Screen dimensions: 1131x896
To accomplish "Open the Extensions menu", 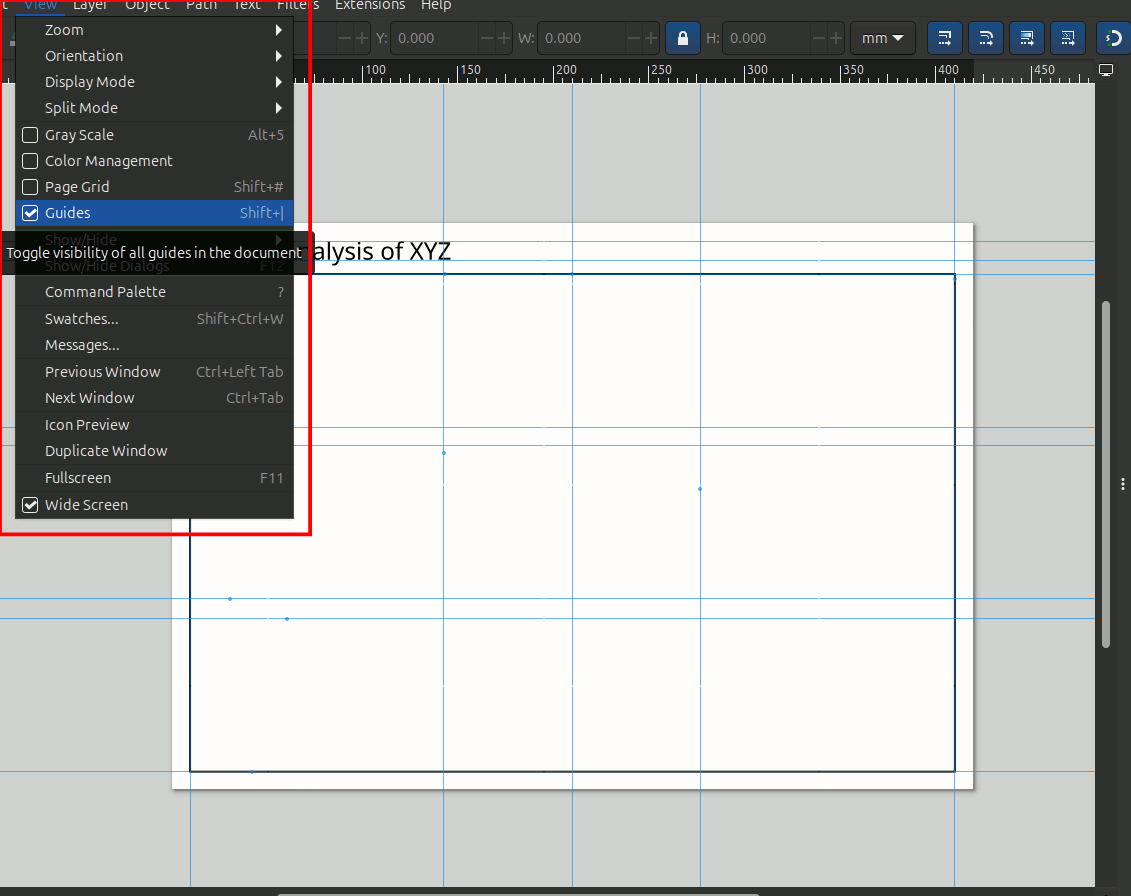I will 370,5.
